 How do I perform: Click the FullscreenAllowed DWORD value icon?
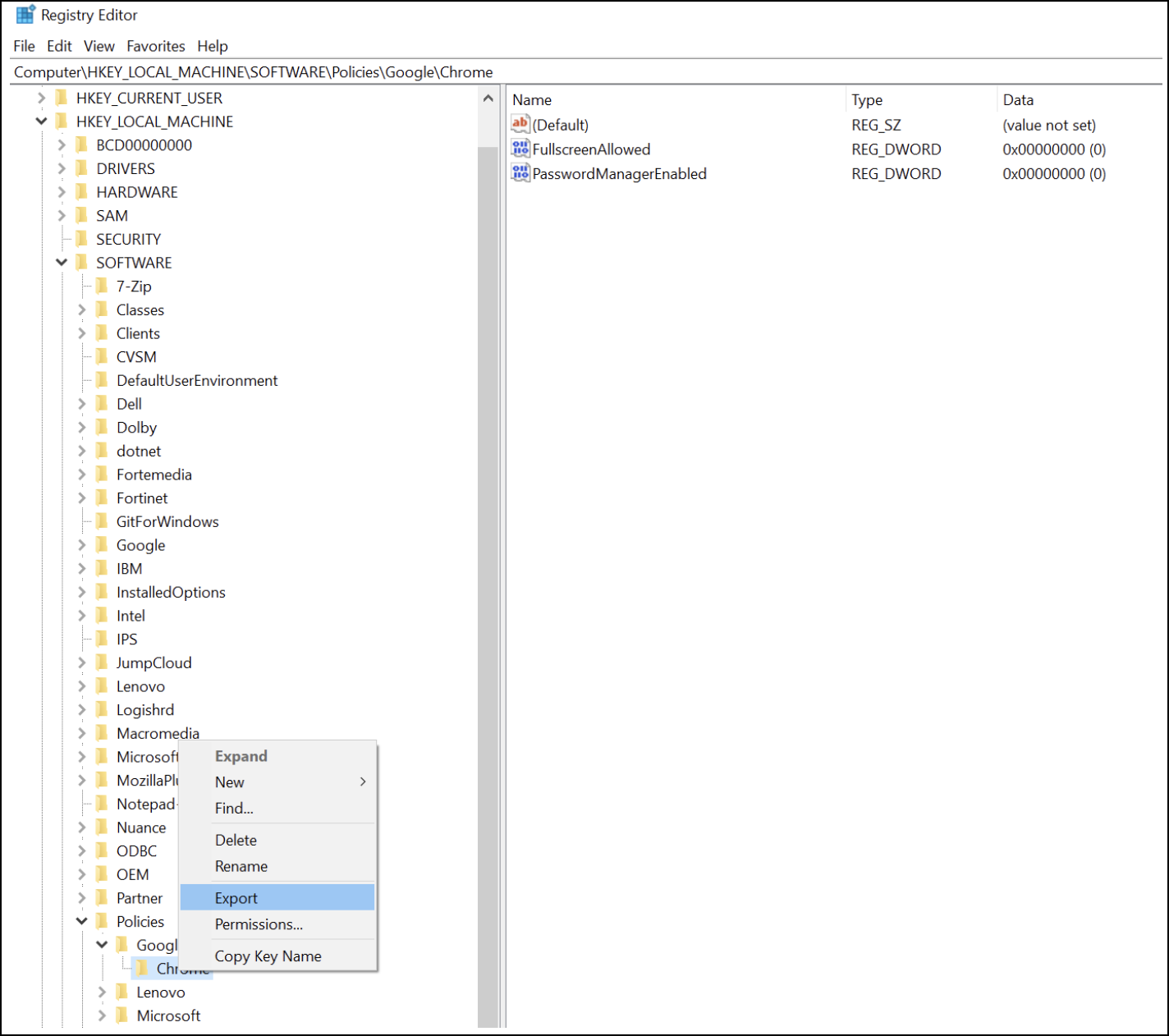(x=520, y=149)
